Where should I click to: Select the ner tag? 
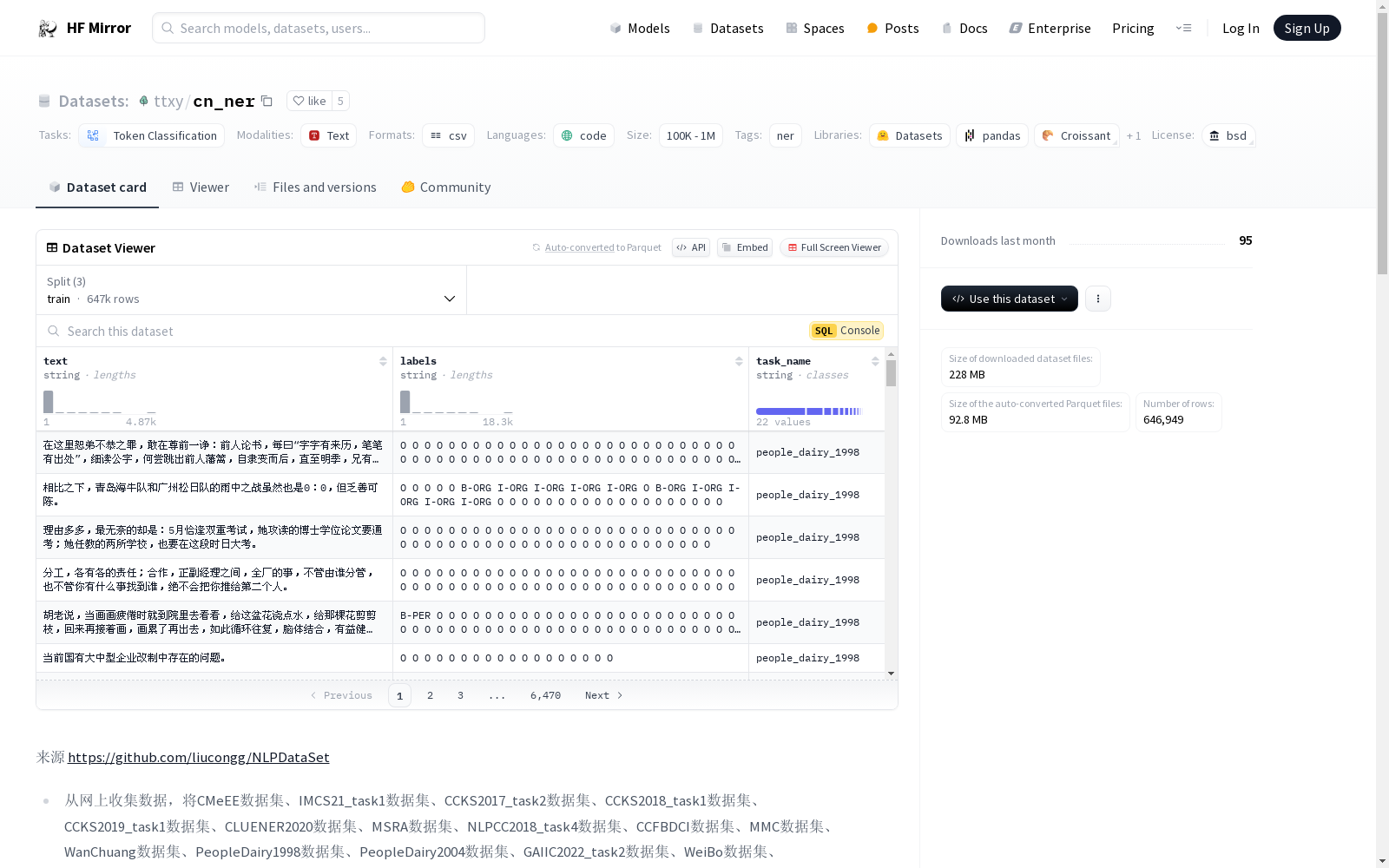pos(786,135)
